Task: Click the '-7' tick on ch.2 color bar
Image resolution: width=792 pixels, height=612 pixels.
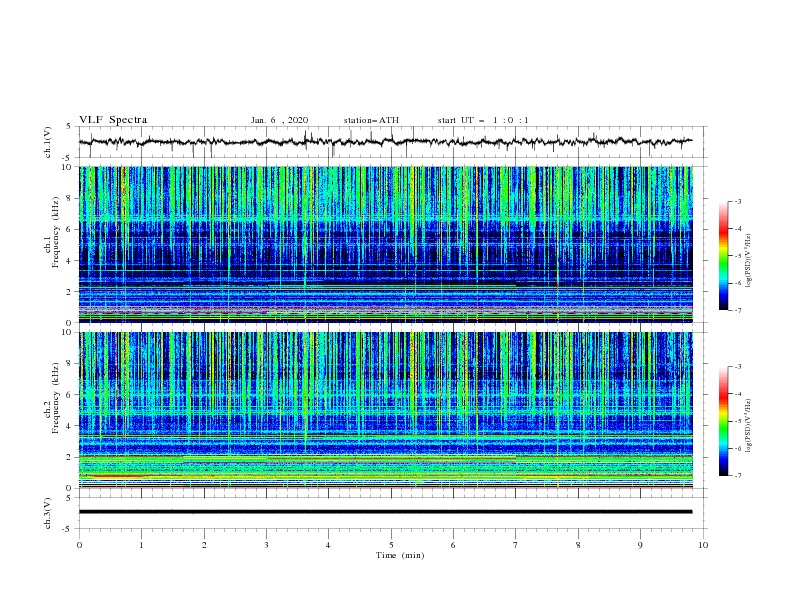Action: click(737, 476)
